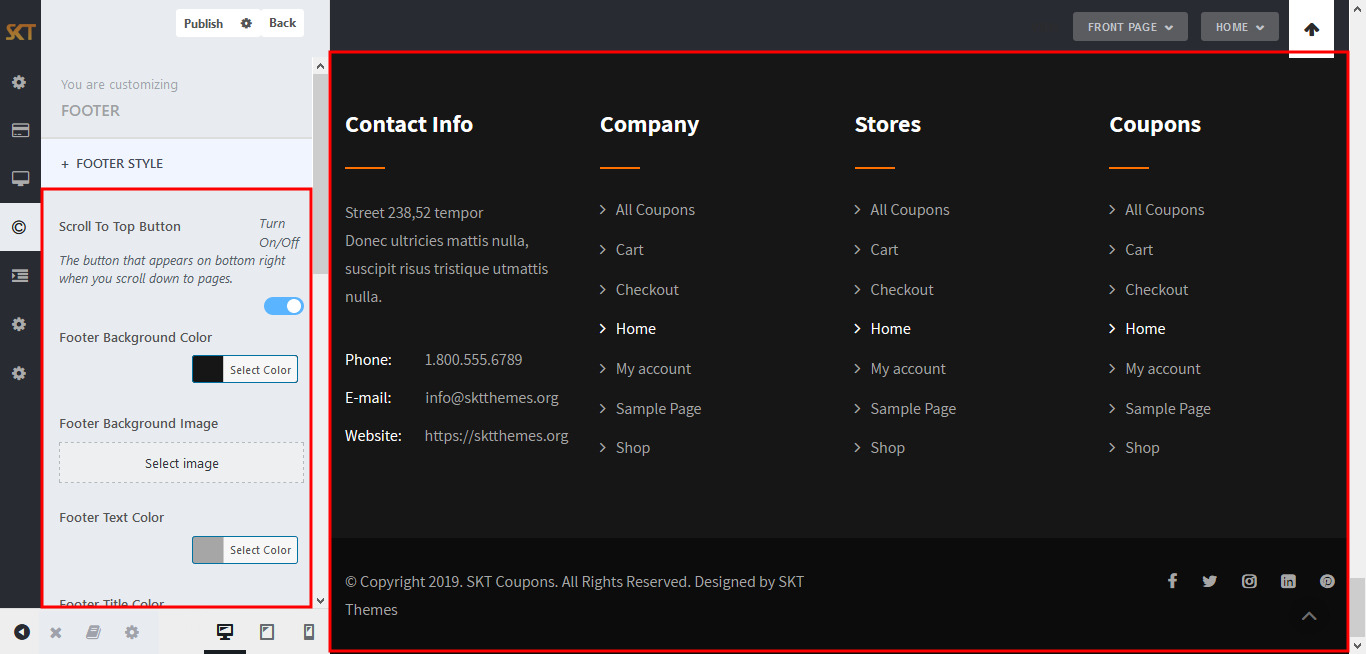Click the monitor icon in left sidebar
The width and height of the screenshot is (1366, 654).
pos(19,179)
